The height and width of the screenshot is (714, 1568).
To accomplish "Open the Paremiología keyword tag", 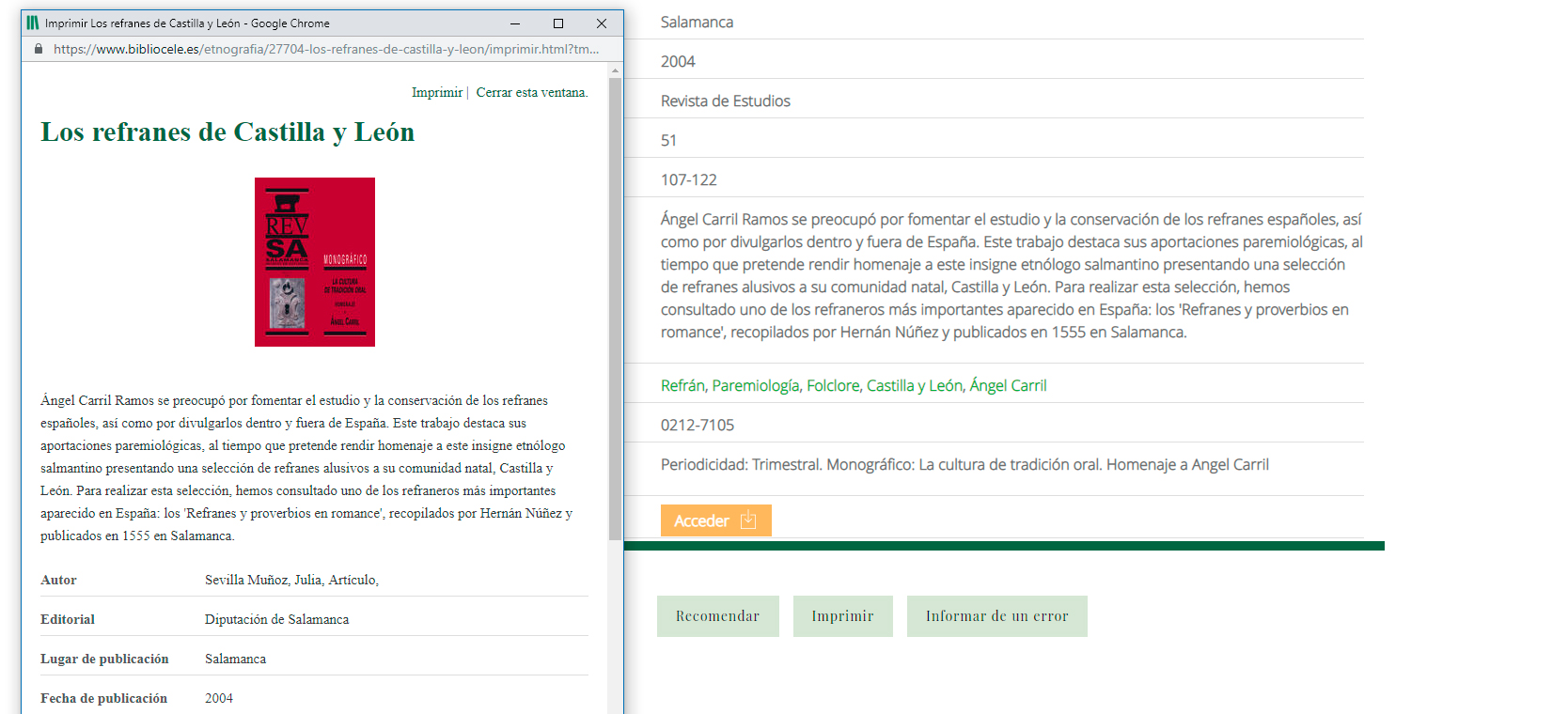I will tap(756, 385).
